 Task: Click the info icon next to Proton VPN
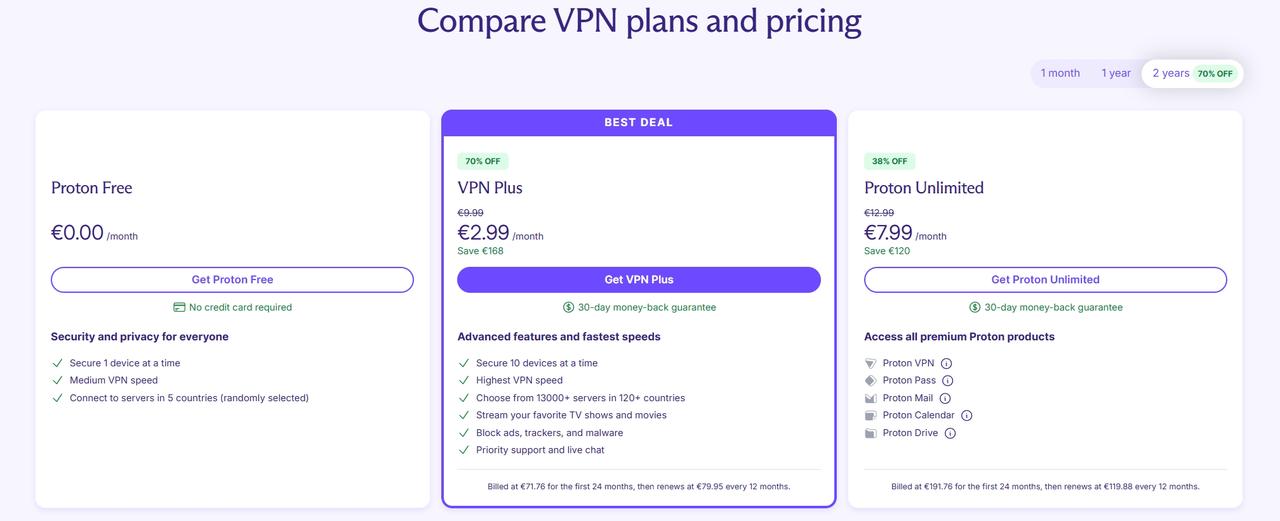coord(946,363)
